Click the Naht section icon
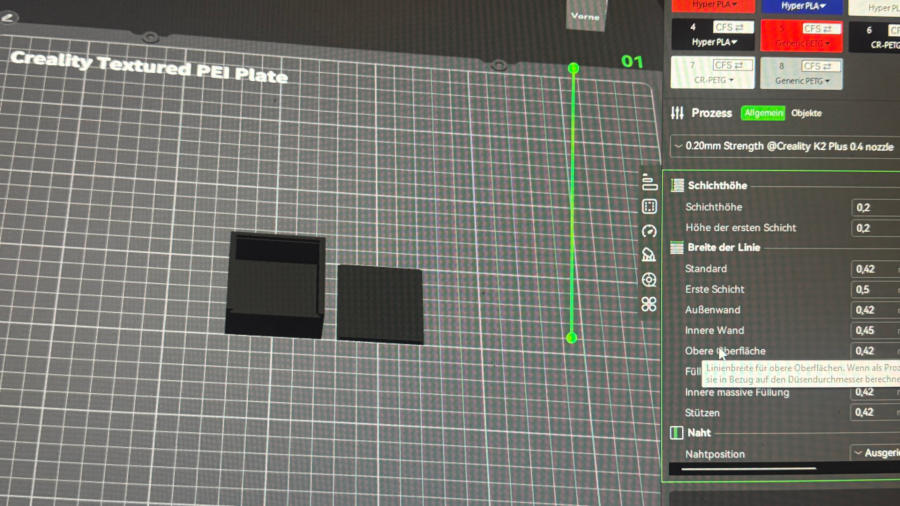Image resolution: width=900 pixels, height=506 pixels. pyautogui.click(x=677, y=433)
